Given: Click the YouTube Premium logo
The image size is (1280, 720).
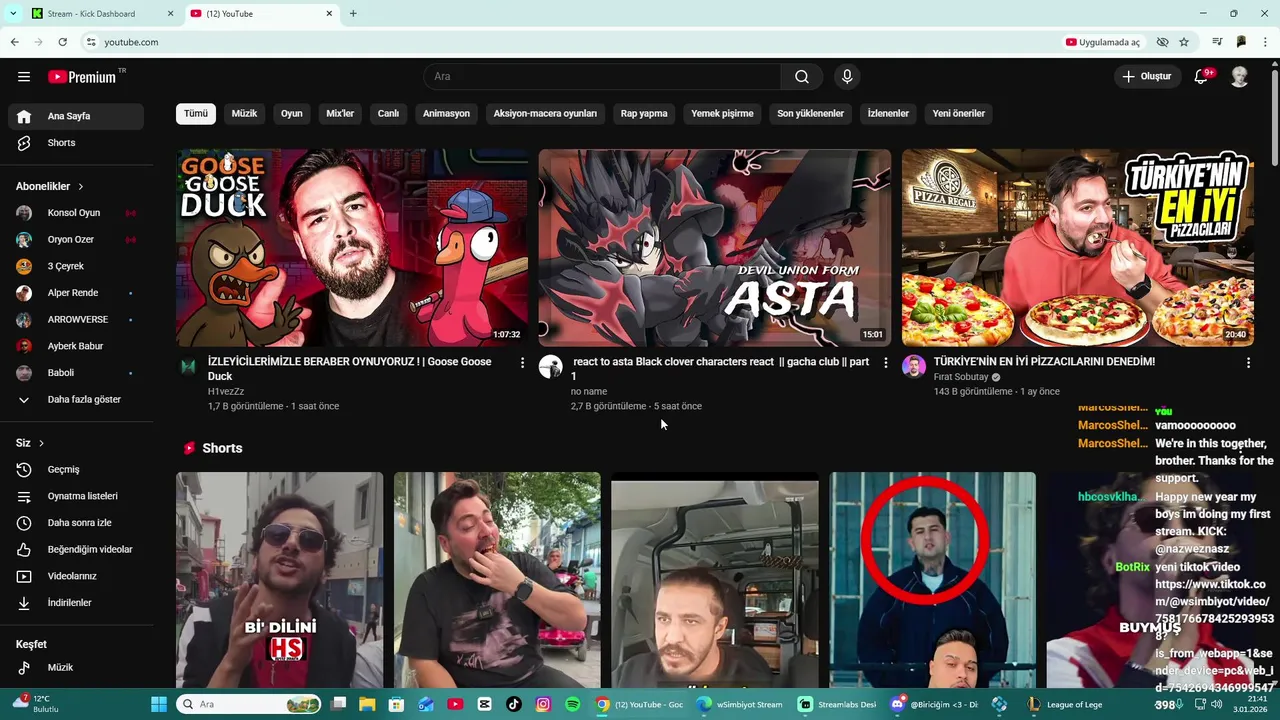Looking at the screenshot, I should [82, 77].
